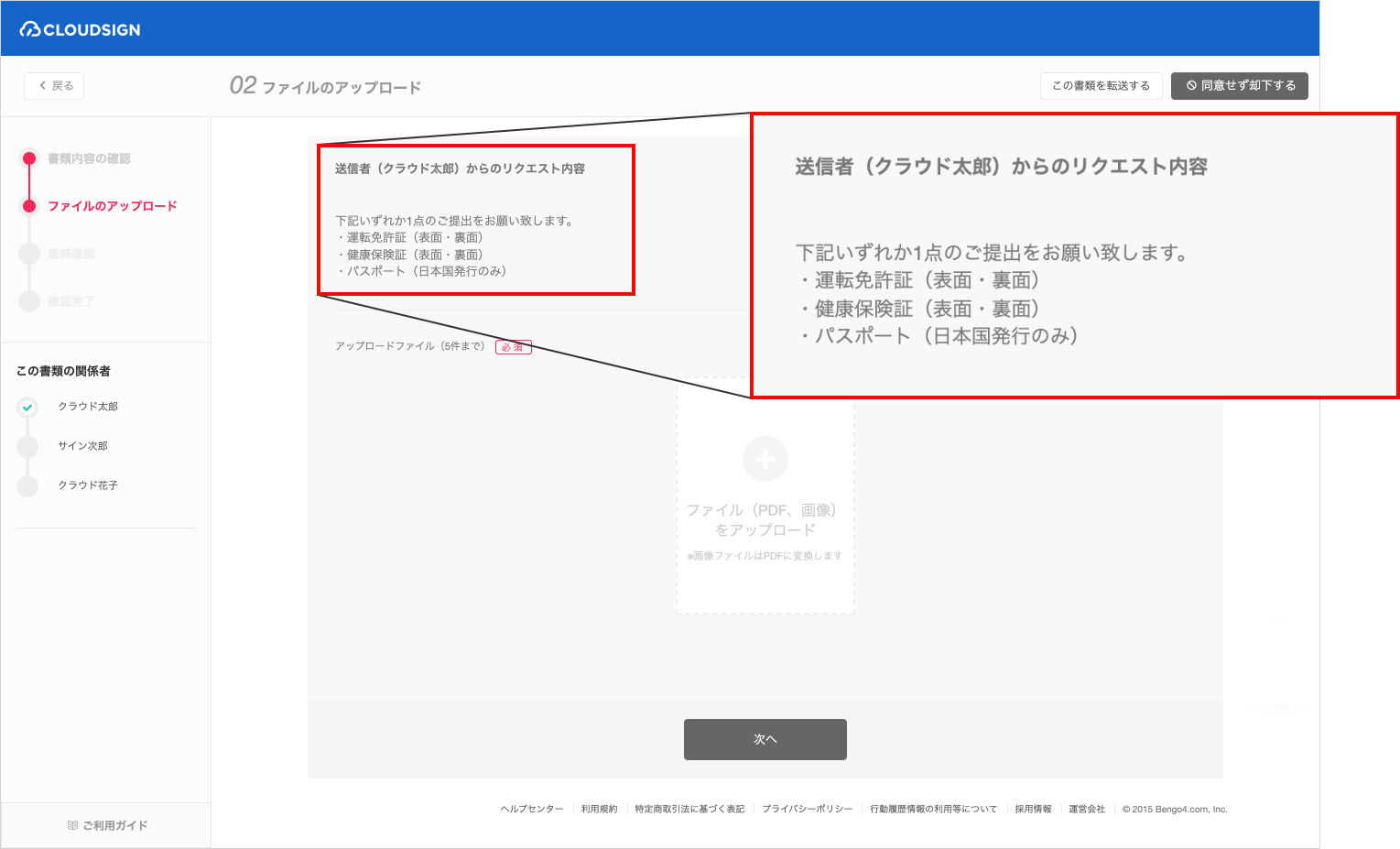Image resolution: width=1400 pixels, height=849 pixels.
Task: Click サイン次郎 status circle
Action: [x=27, y=446]
